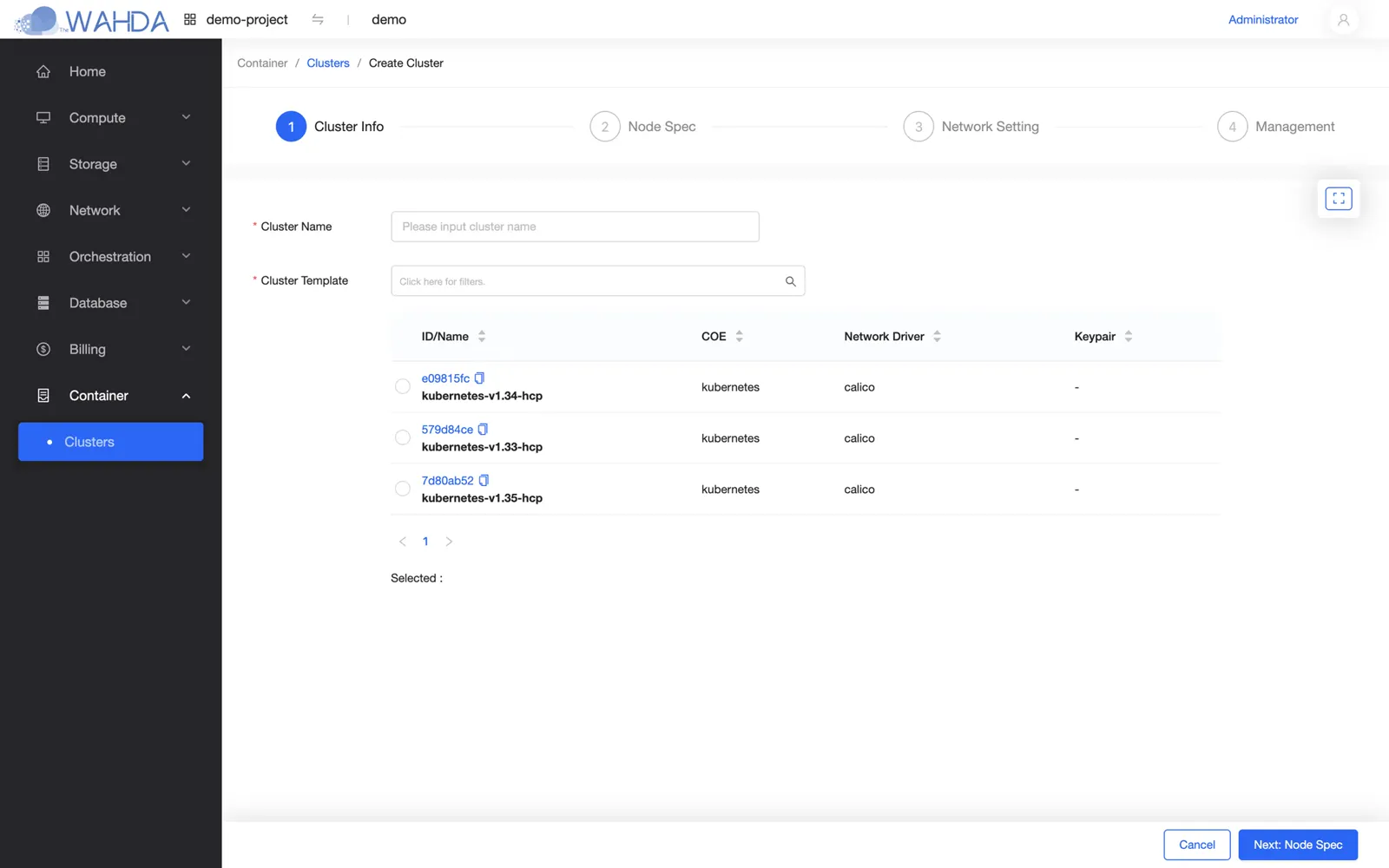Click the Network Setting step
The image size is (1389, 868).
971,127
